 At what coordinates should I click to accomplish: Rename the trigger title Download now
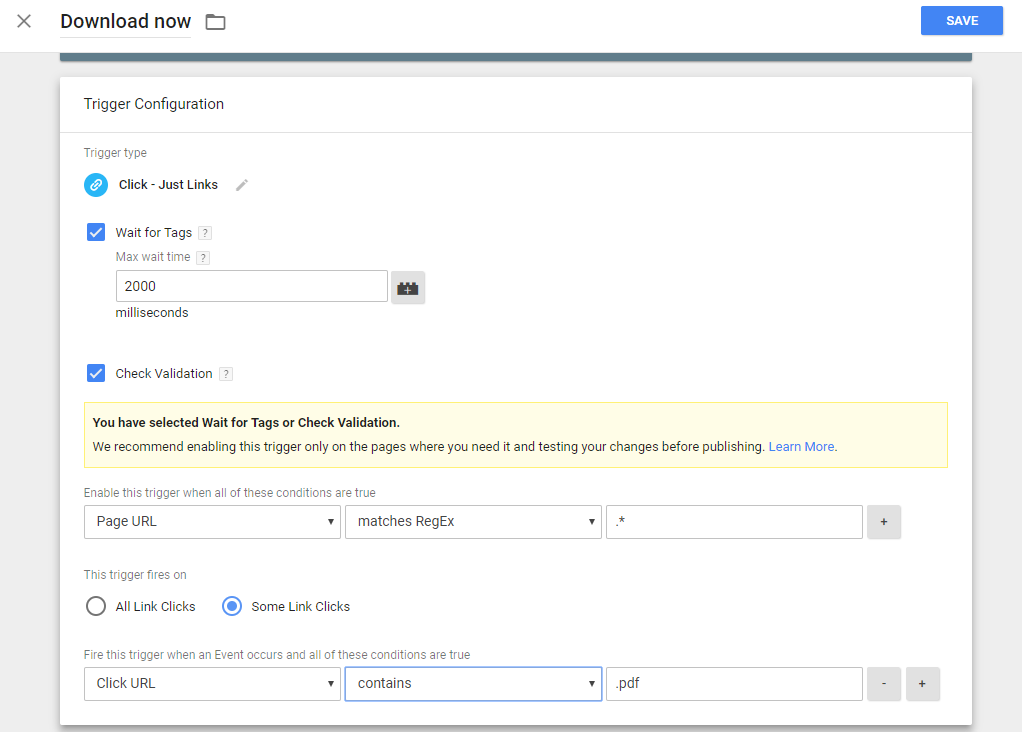click(126, 22)
